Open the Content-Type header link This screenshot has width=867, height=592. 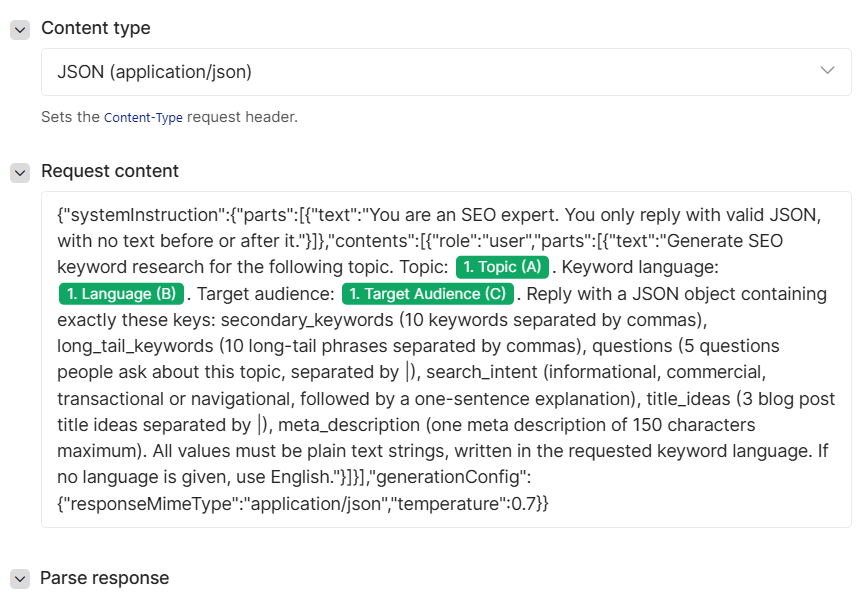(143, 118)
